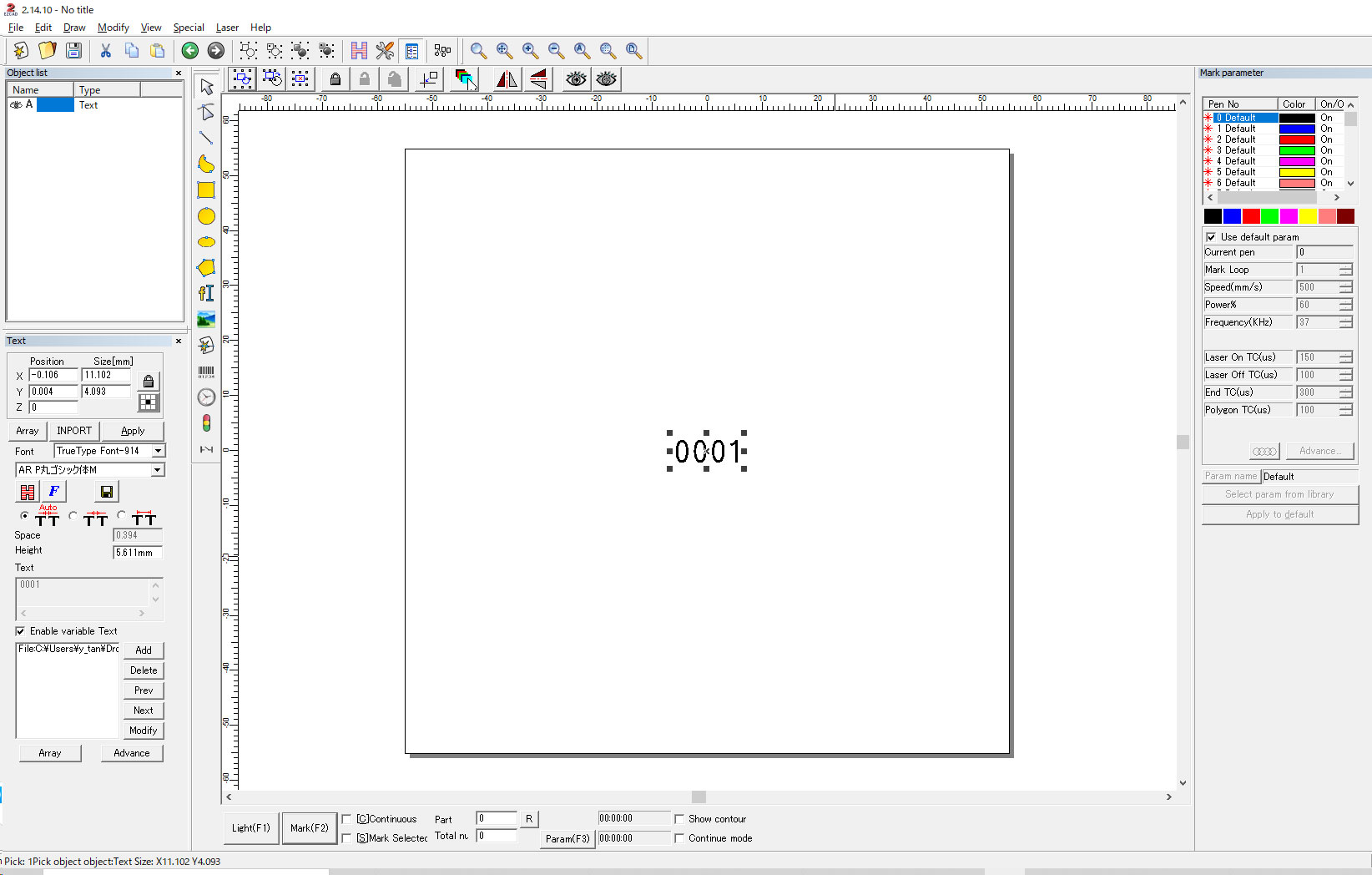The height and width of the screenshot is (875, 1372).
Task: Click the Mark(F2) button
Action: click(309, 828)
